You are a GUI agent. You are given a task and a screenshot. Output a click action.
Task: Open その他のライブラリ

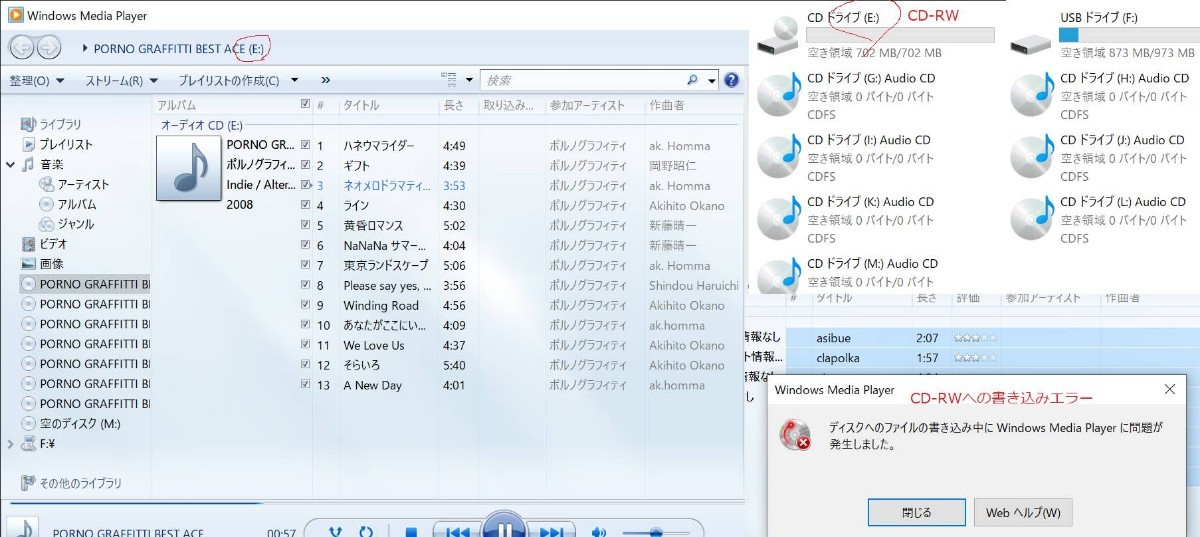(x=71, y=483)
